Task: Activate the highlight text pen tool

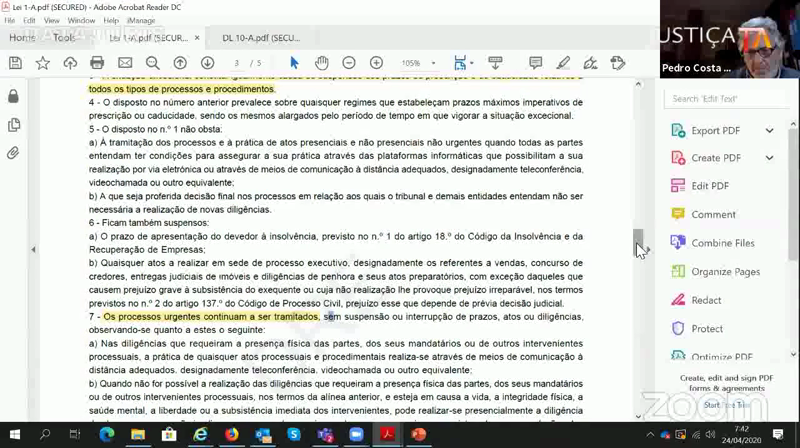Action: click(563, 63)
